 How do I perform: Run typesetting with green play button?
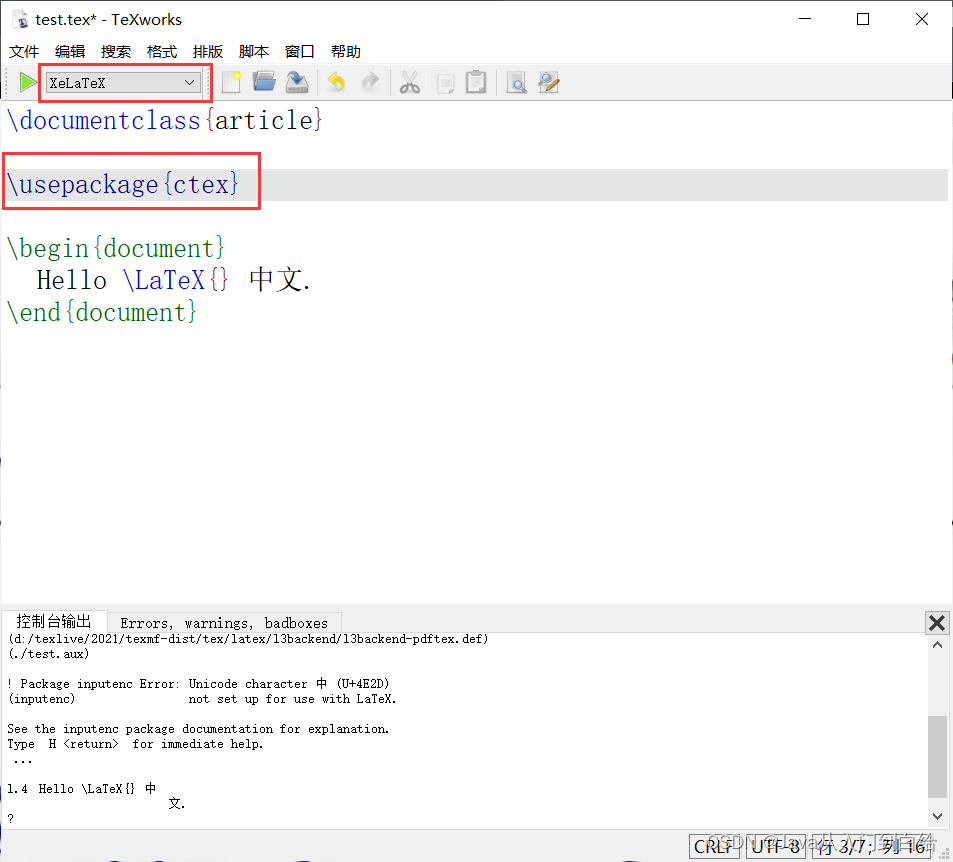[27, 82]
